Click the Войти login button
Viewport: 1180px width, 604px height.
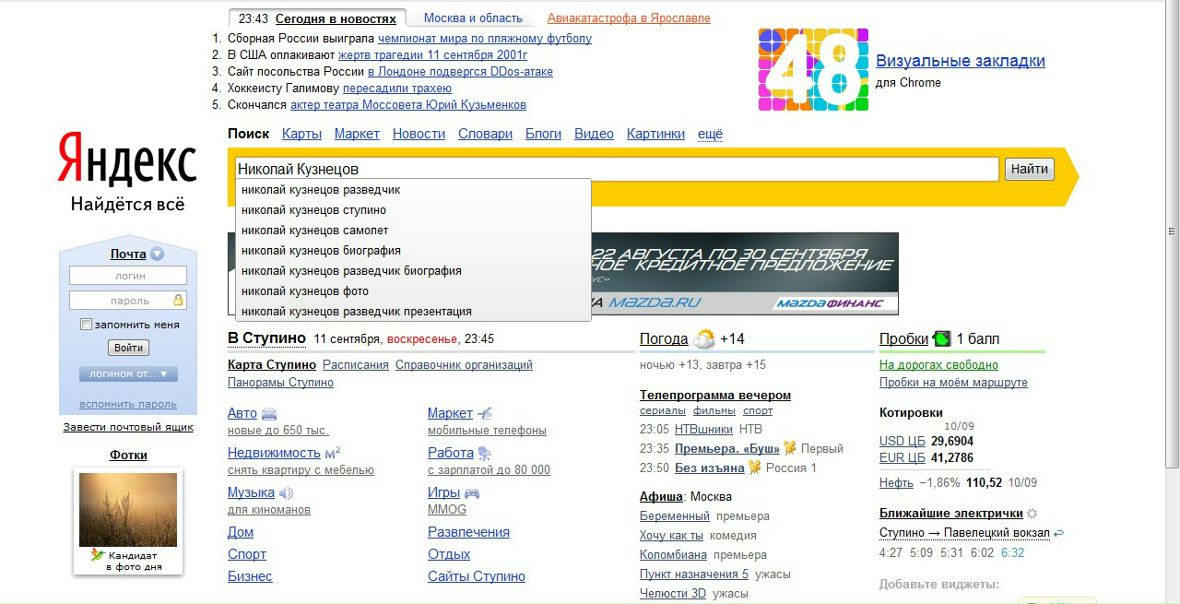(x=128, y=348)
